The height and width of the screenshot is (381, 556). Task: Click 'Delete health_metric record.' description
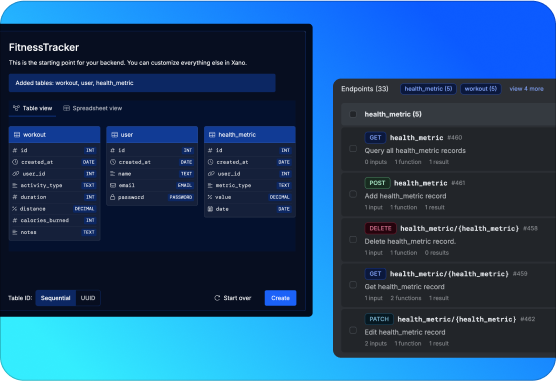click(410, 242)
